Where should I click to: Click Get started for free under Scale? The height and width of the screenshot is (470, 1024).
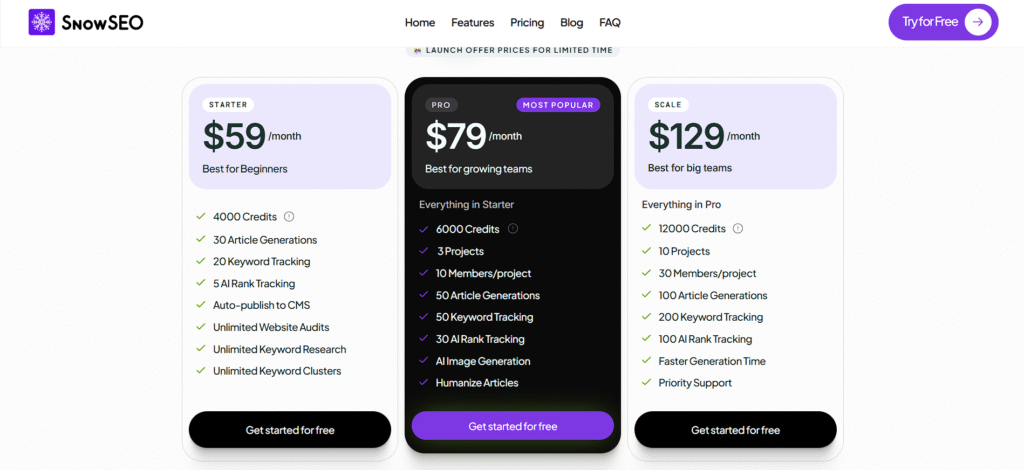735,430
